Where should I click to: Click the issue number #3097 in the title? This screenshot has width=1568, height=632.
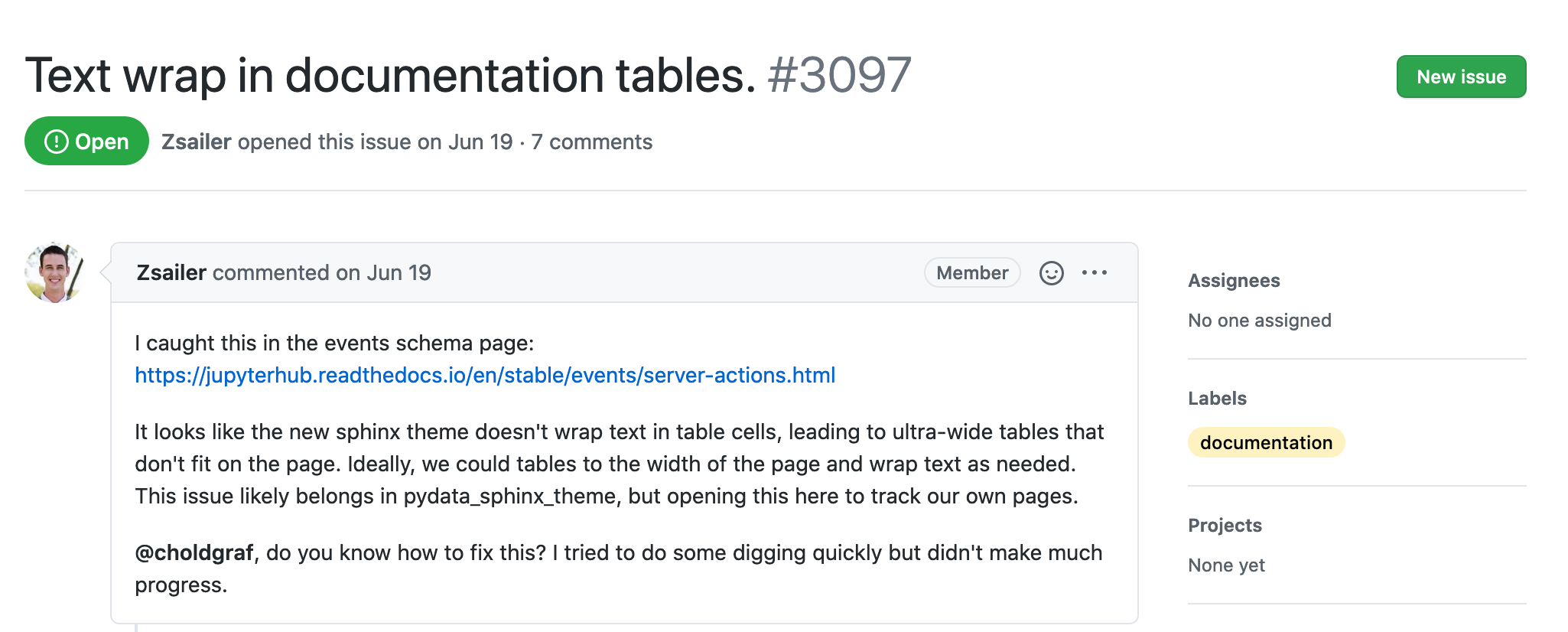(x=838, y=76)
